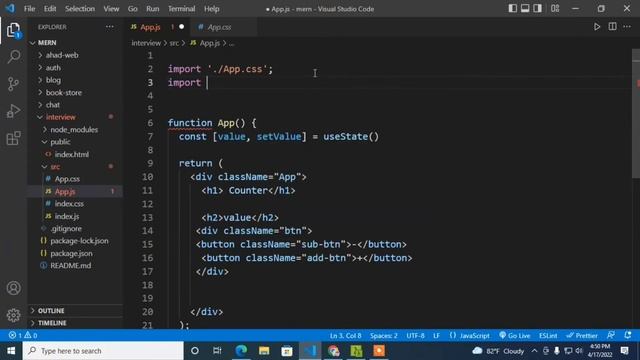
Task: Click the src breadcrumb segment
Action: 174,43
